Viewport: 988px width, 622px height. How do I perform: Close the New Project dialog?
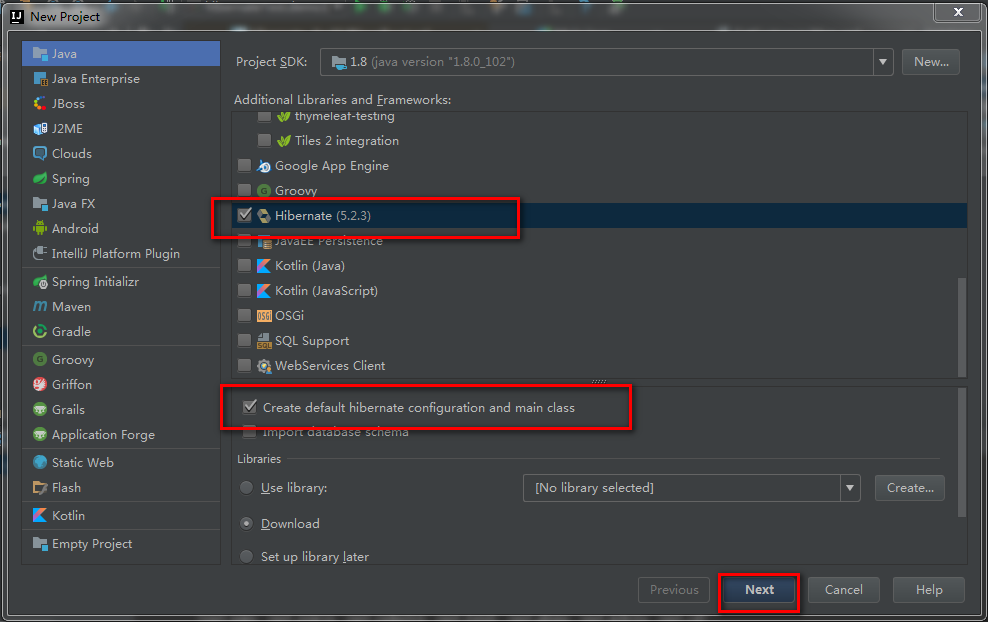(x=958, y=12)
